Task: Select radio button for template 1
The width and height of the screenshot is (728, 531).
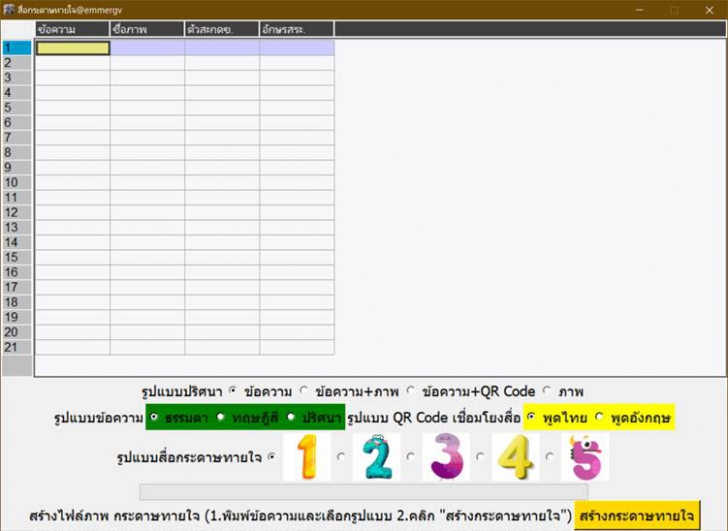Action: point(272,457)
